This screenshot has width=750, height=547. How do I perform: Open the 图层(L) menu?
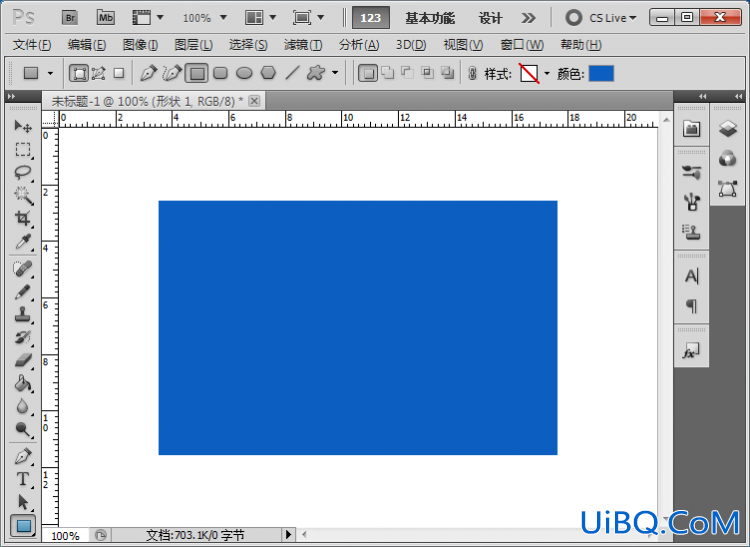[193, 45]
